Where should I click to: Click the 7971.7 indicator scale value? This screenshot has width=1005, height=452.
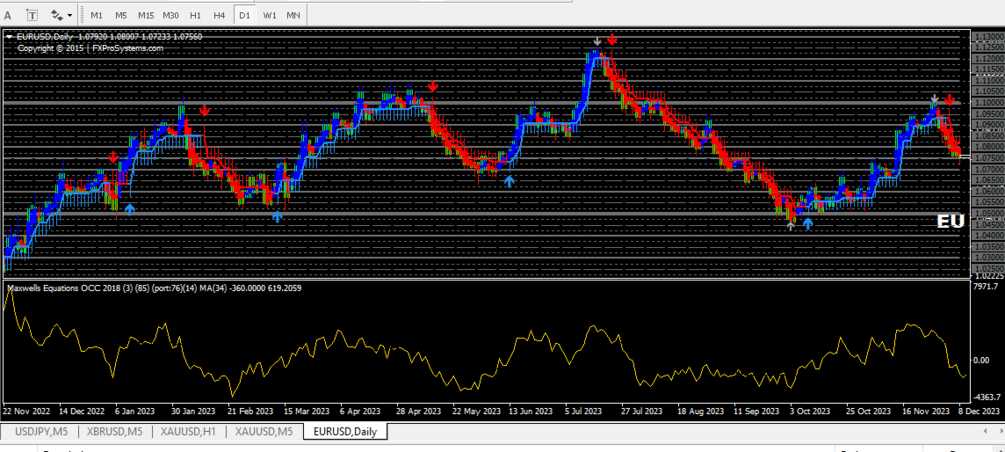click(x=984, y=286)
